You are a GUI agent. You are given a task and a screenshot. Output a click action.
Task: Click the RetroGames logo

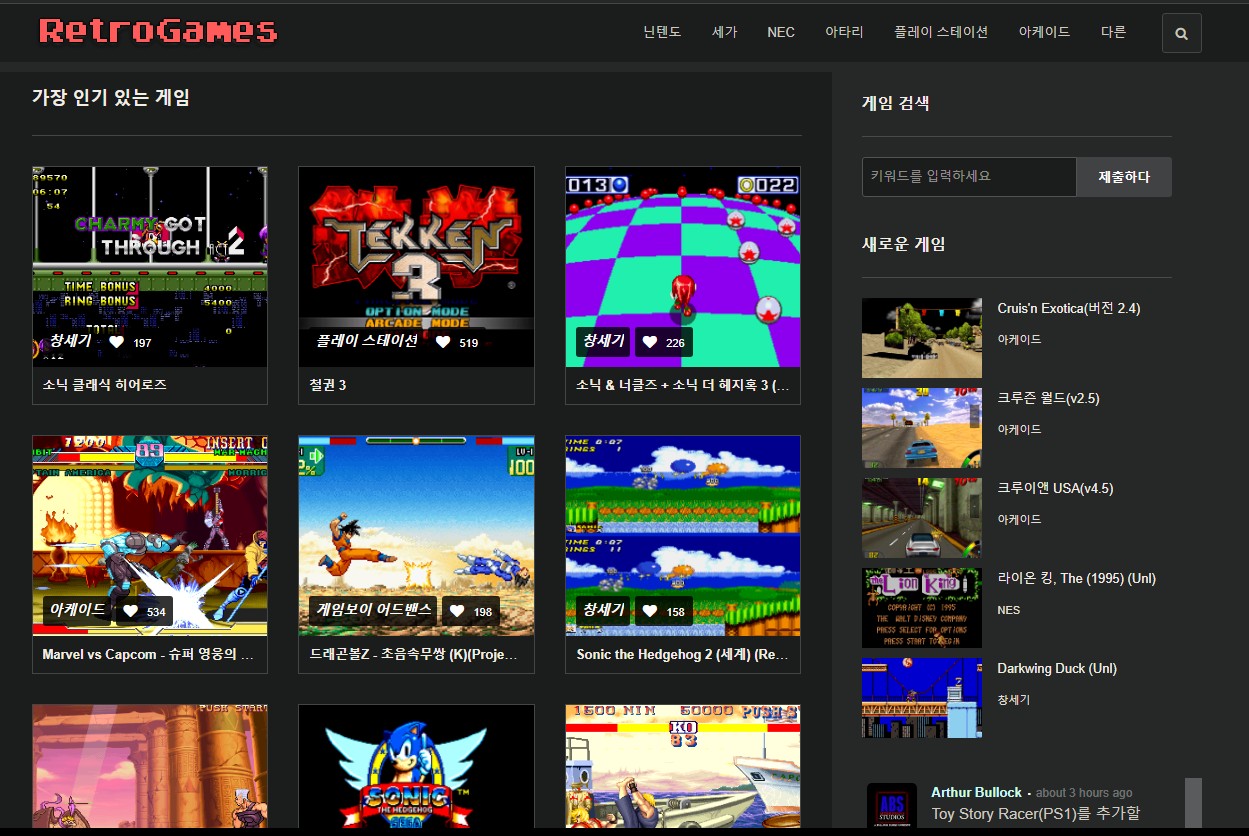coord(158,31)
